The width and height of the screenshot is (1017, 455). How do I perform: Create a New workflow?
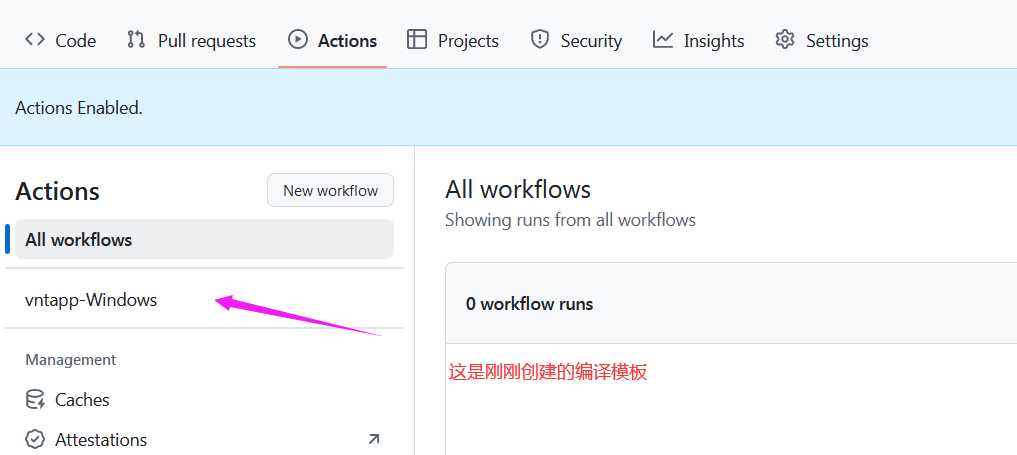pos(330,190)
